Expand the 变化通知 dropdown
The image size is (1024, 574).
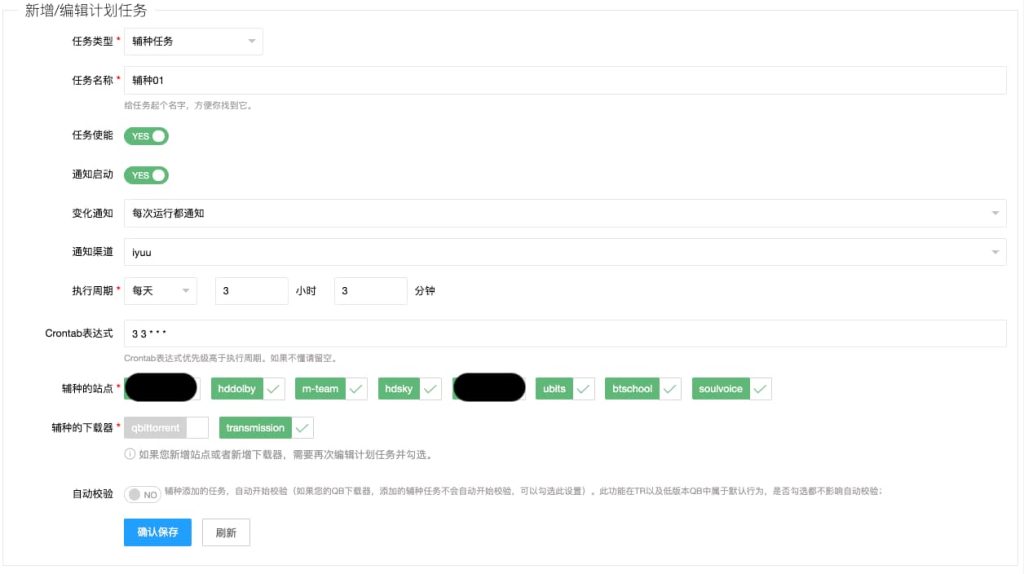click(564, 213)
